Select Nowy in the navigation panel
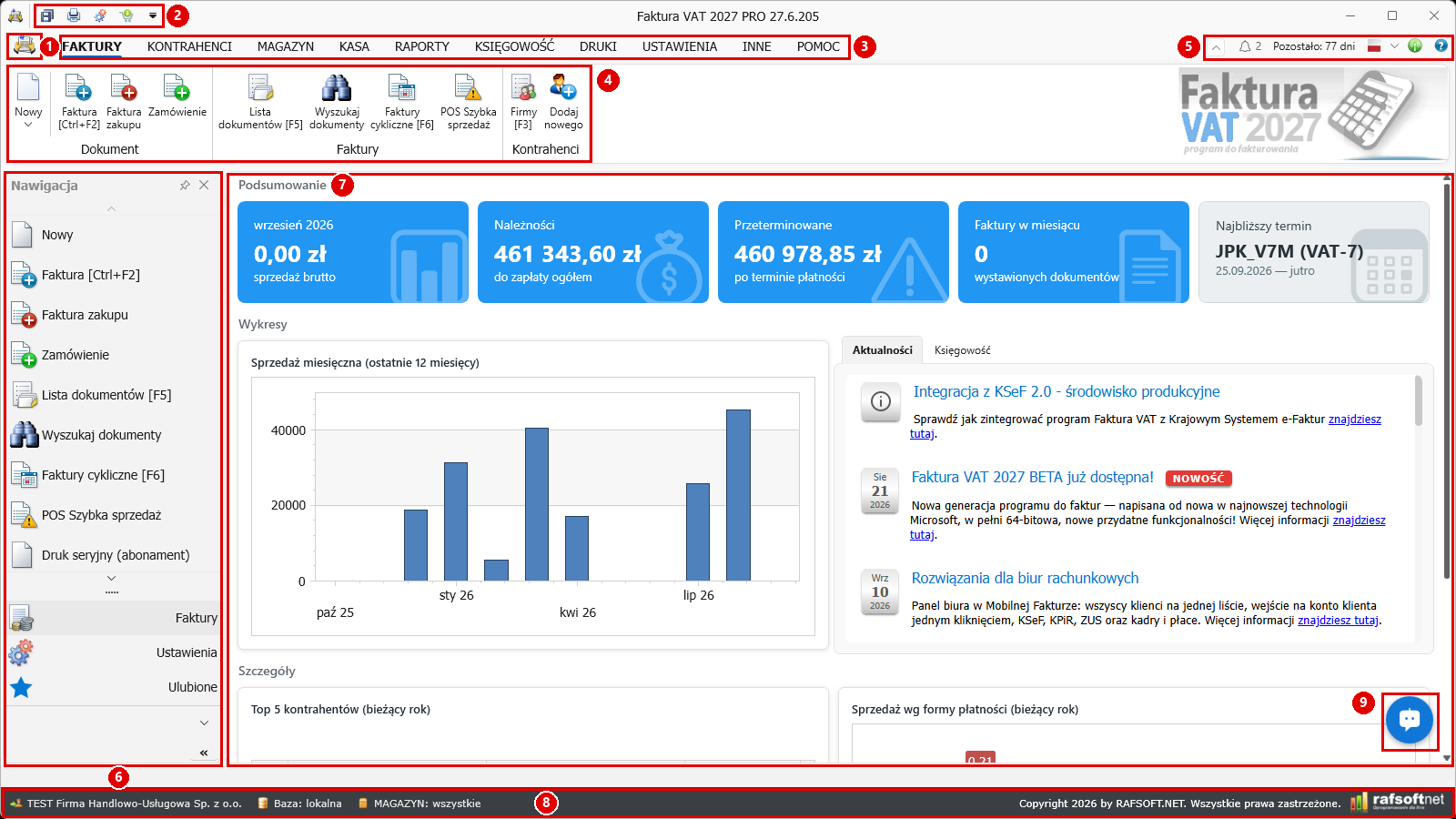 click(x=114, y=235)
